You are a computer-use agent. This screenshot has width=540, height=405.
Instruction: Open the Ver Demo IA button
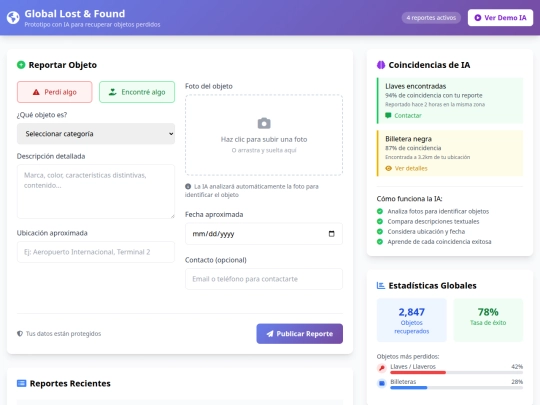500,18
